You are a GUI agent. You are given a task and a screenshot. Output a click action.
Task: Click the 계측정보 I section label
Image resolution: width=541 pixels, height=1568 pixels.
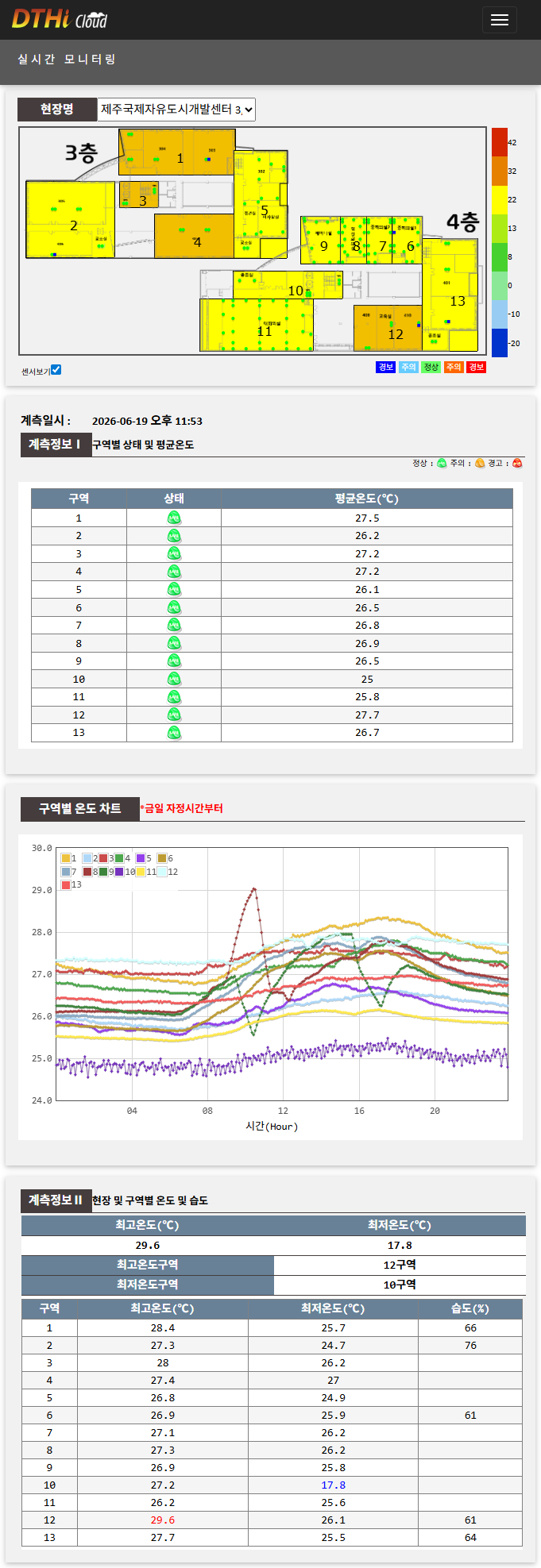[x=55, y=445]
